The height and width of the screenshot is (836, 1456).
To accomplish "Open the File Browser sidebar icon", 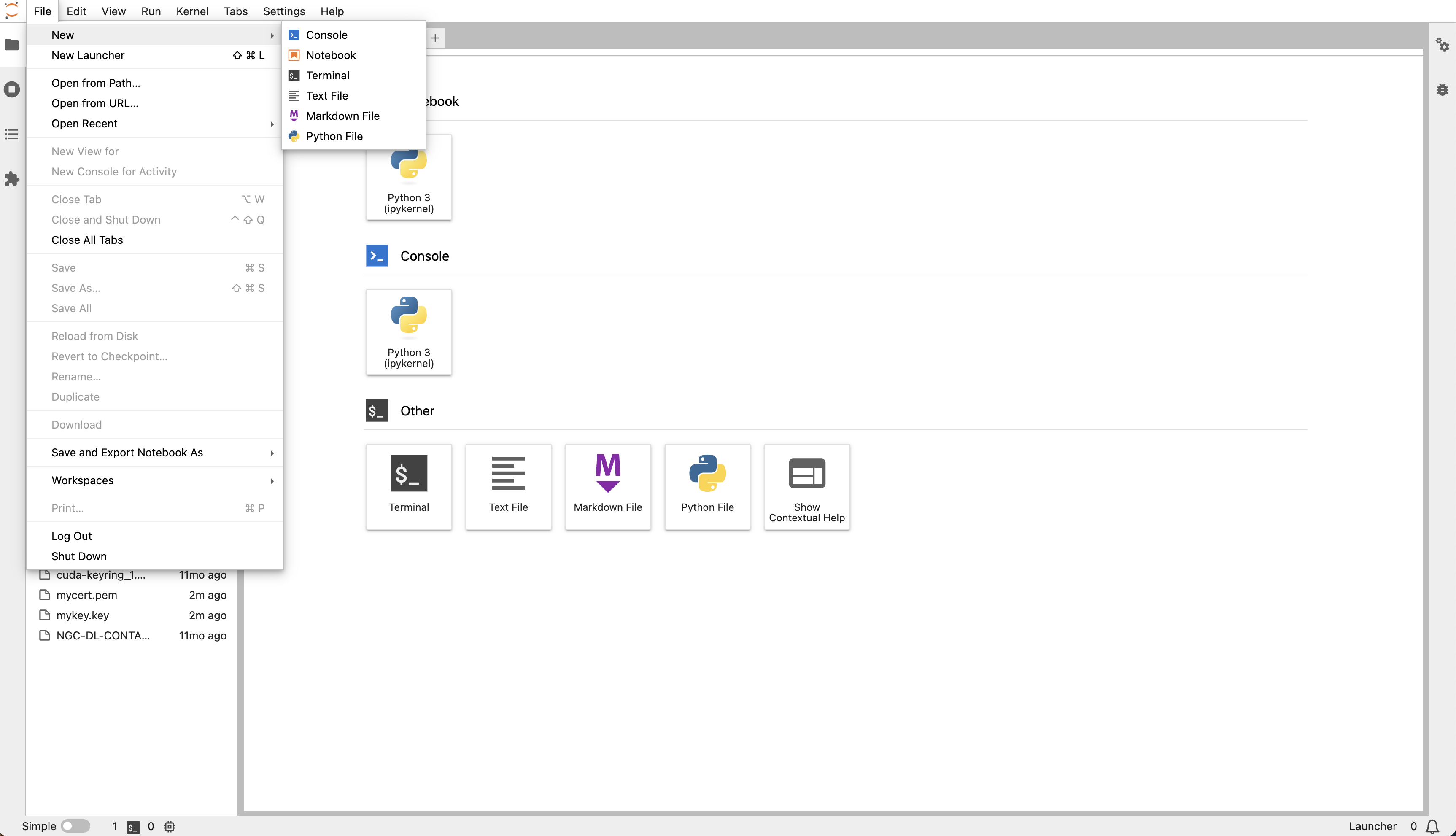I will [x=12, y=45].
